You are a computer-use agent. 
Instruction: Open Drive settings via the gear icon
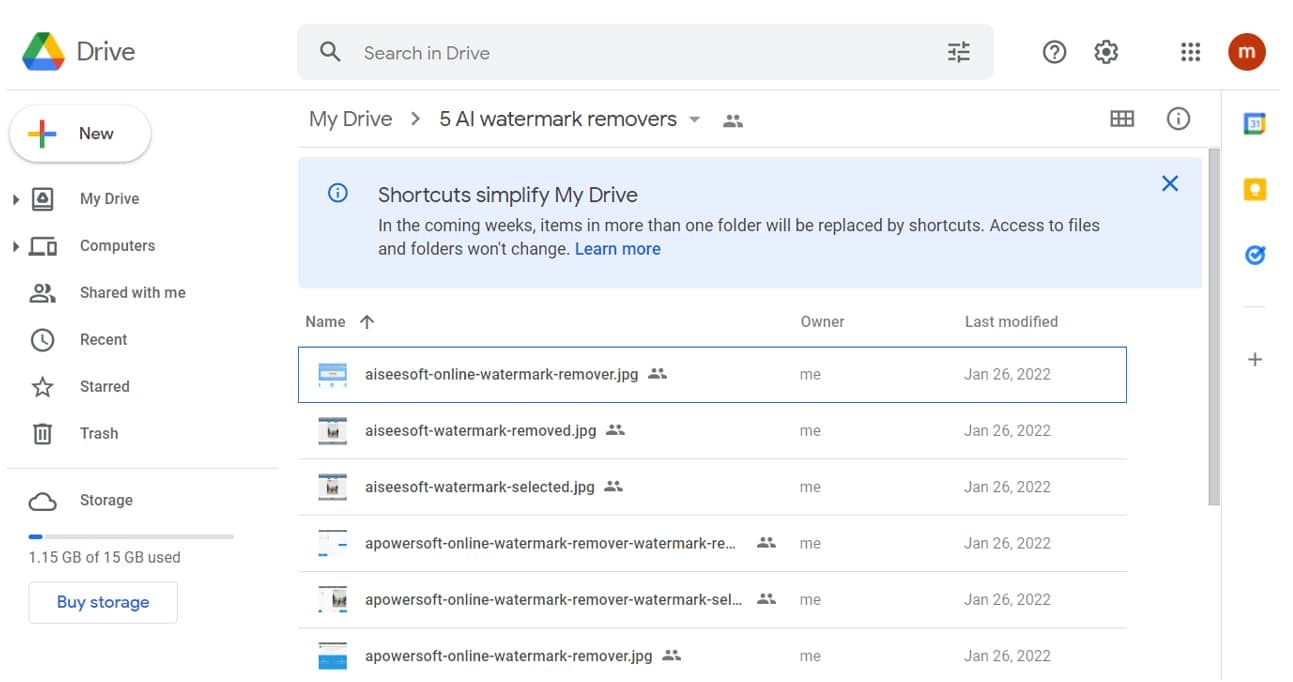coord(1106,51)
